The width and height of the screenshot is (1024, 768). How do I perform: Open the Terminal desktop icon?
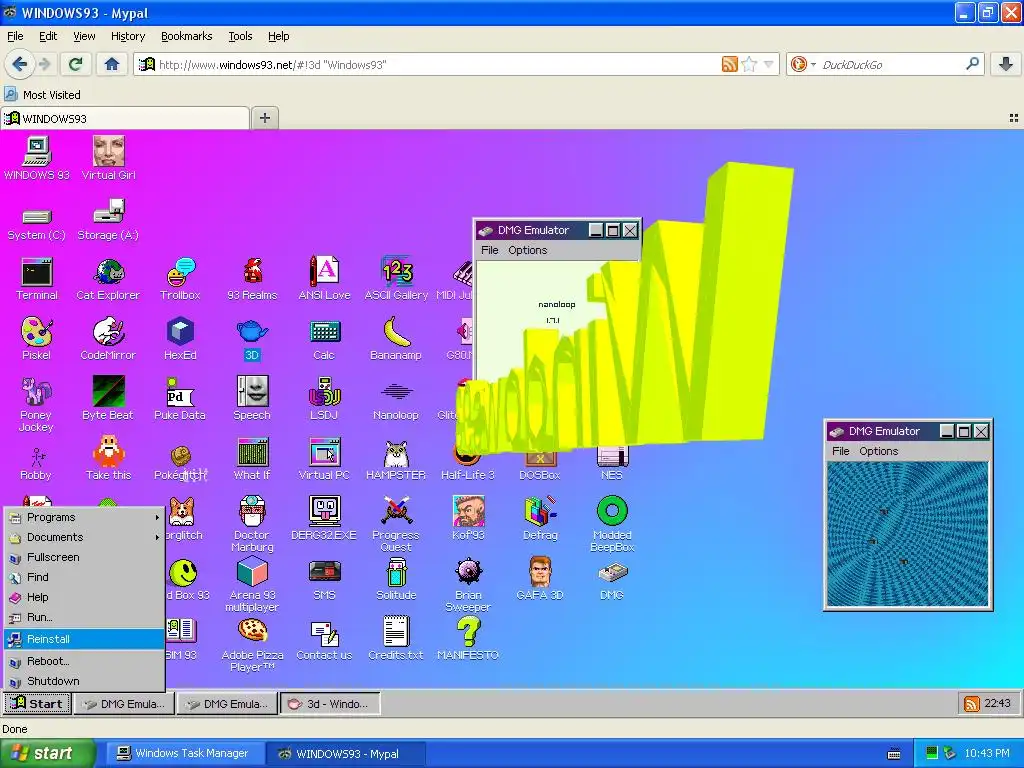(x=37, y=279)
